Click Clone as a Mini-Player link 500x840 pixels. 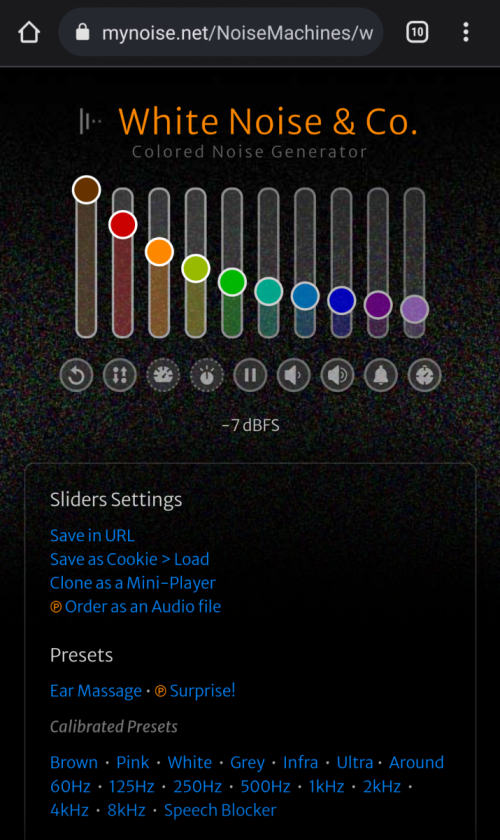(x=133, y=583)
